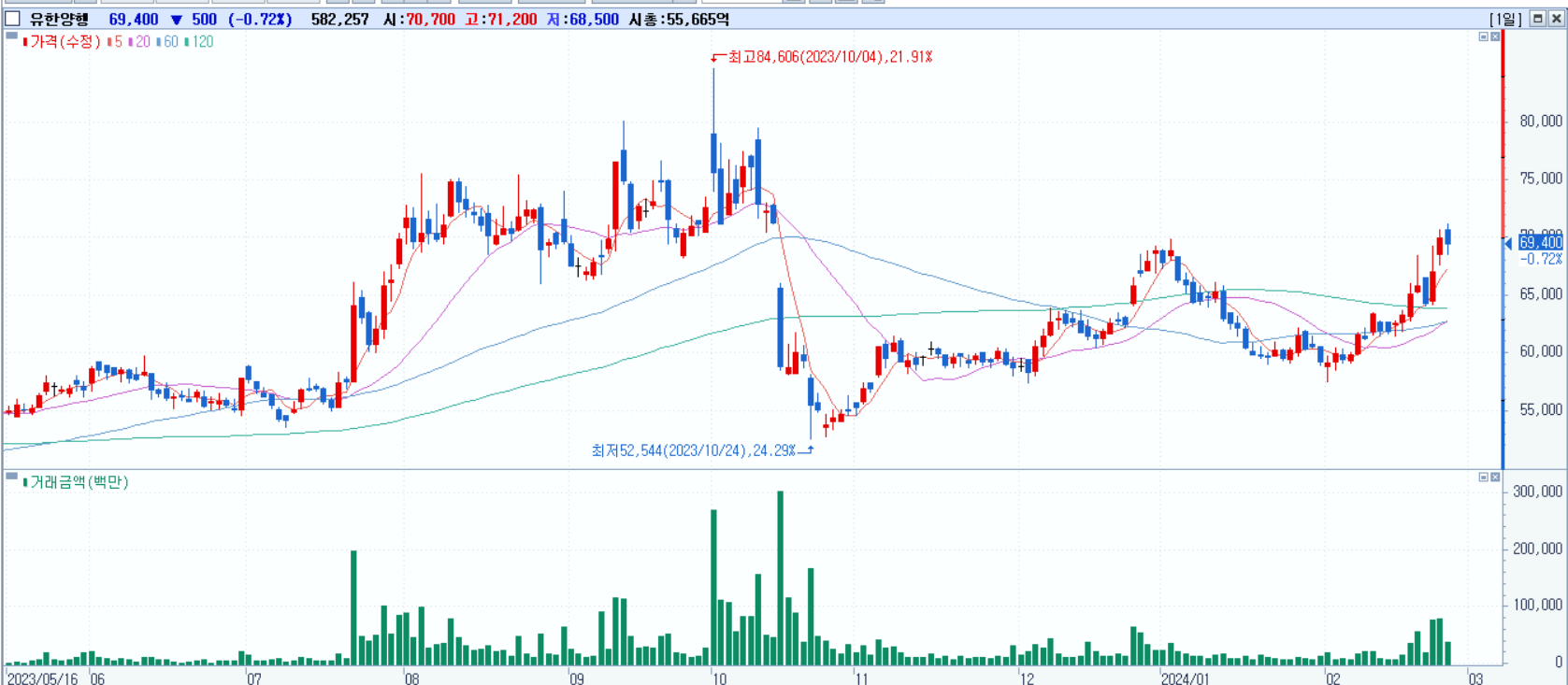Viewport: 1568px width, 685px height.
Task: Close the 거래금액 panel using its small X icon
Action: [1495, 478]
